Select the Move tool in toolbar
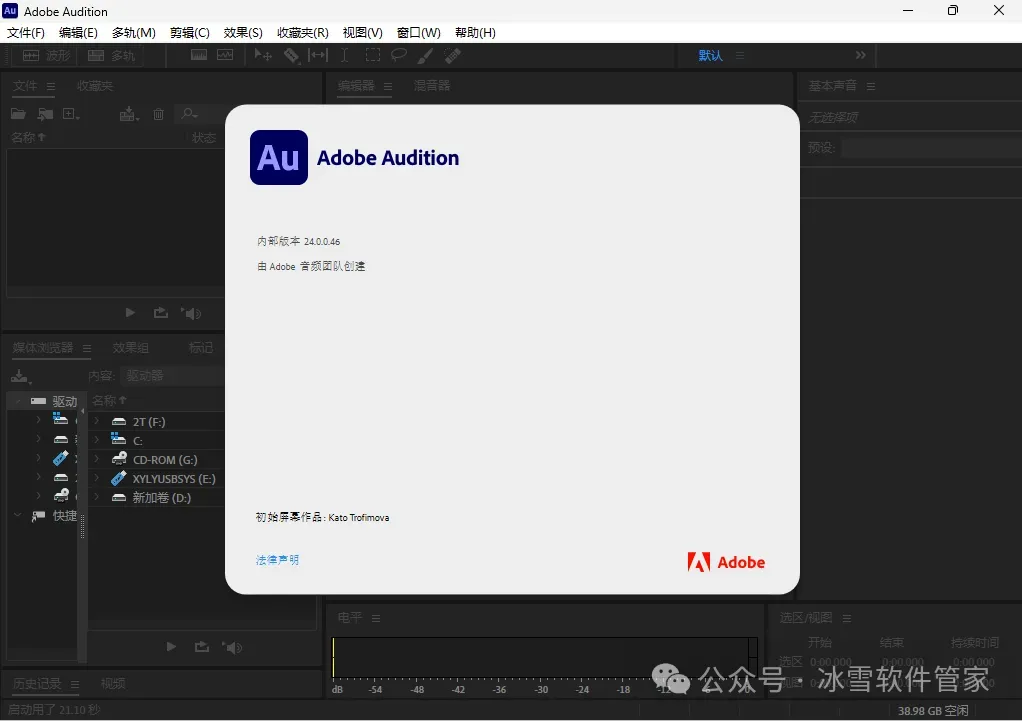Screen dimensions: 1022x721 click(x=263, y=55)
